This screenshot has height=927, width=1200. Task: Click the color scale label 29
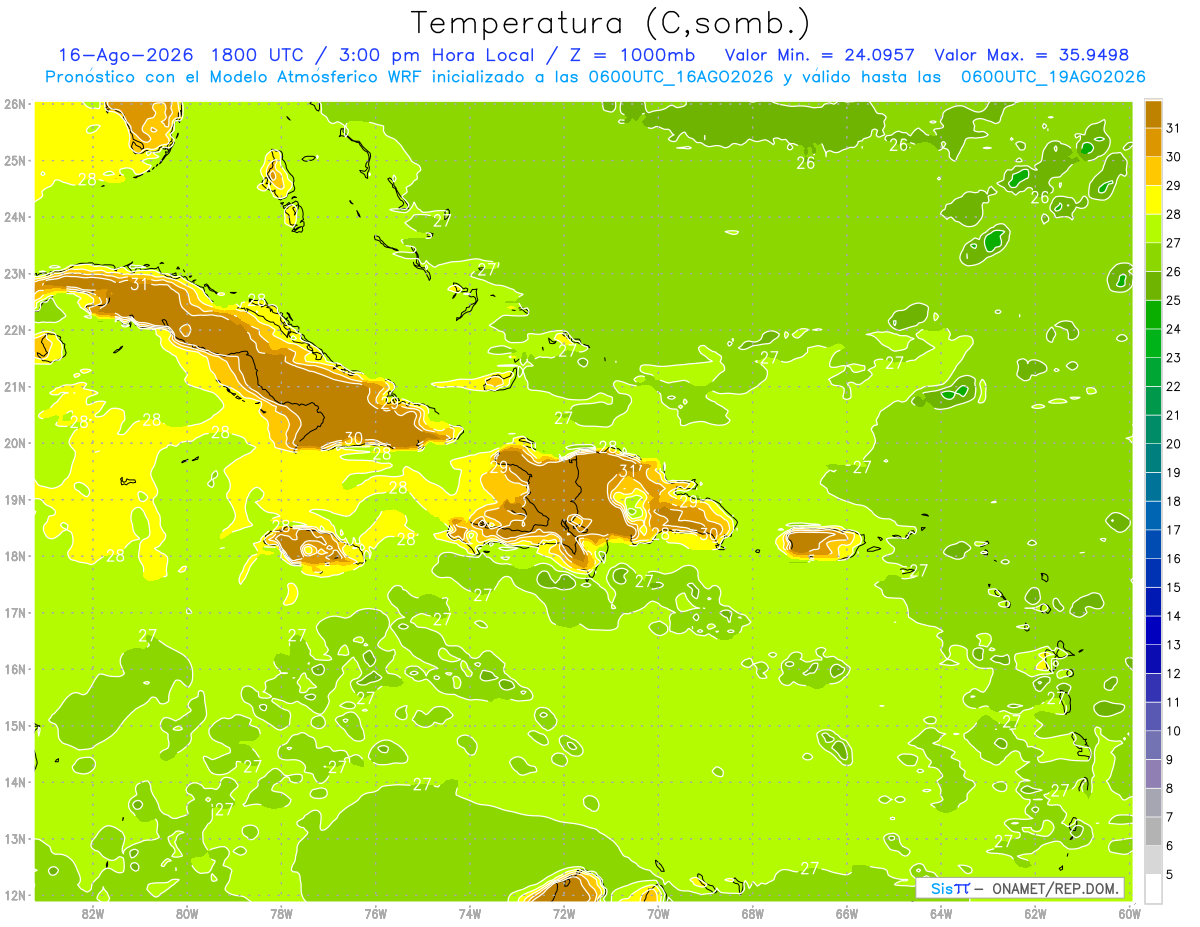coord(1174,186)
